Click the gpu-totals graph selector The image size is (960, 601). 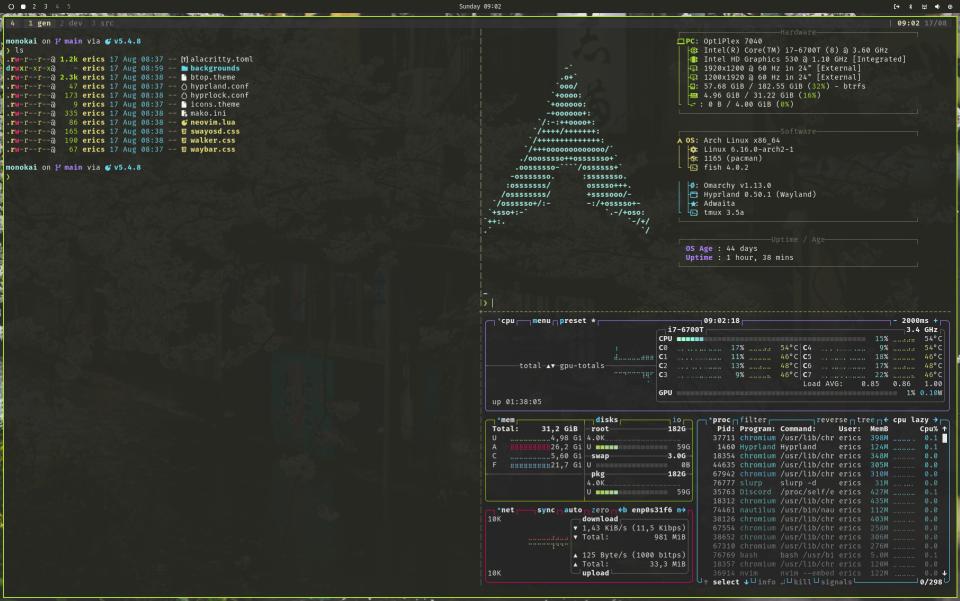tap(582, 366)
